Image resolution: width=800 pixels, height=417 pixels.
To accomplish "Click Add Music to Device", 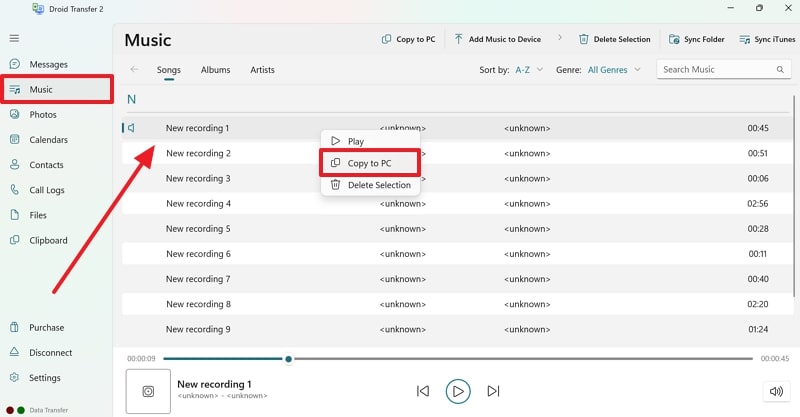I will point(497,39).
